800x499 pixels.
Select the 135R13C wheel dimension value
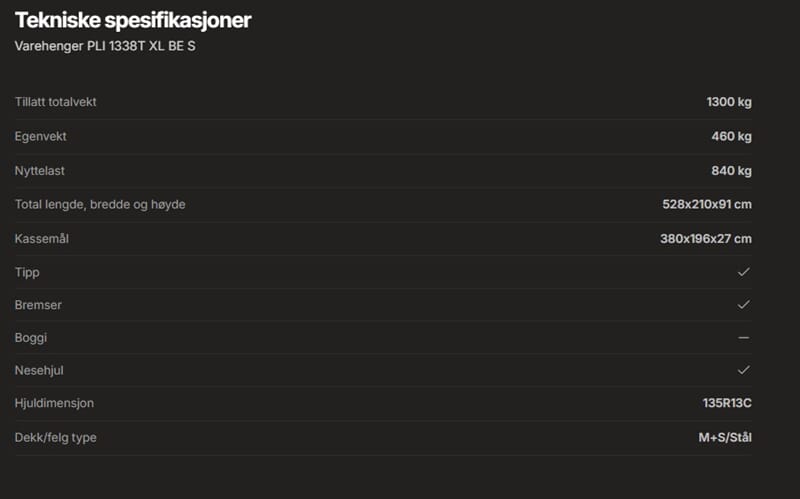click(727, 403)
